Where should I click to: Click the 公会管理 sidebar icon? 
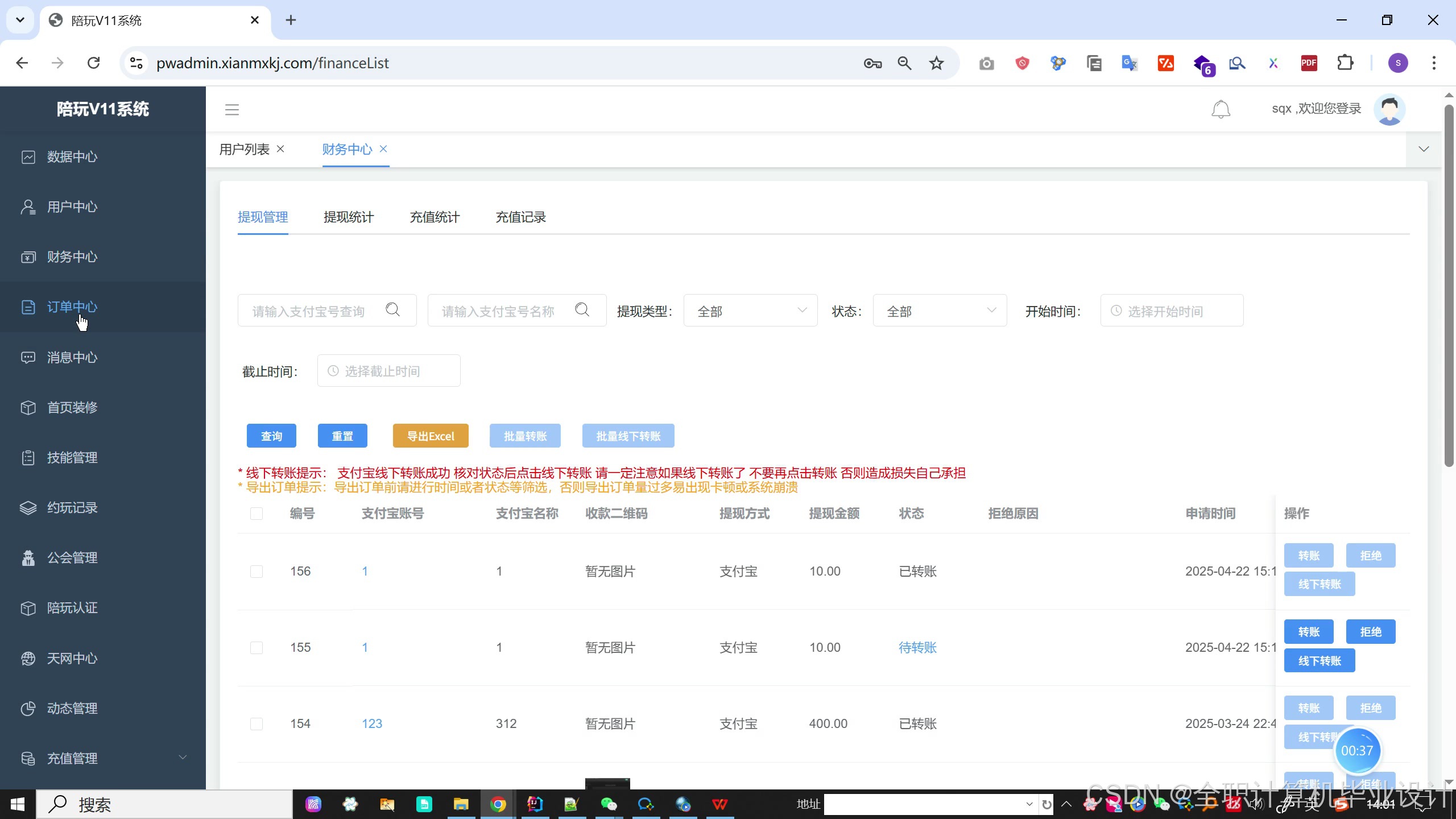pos(28,558)
